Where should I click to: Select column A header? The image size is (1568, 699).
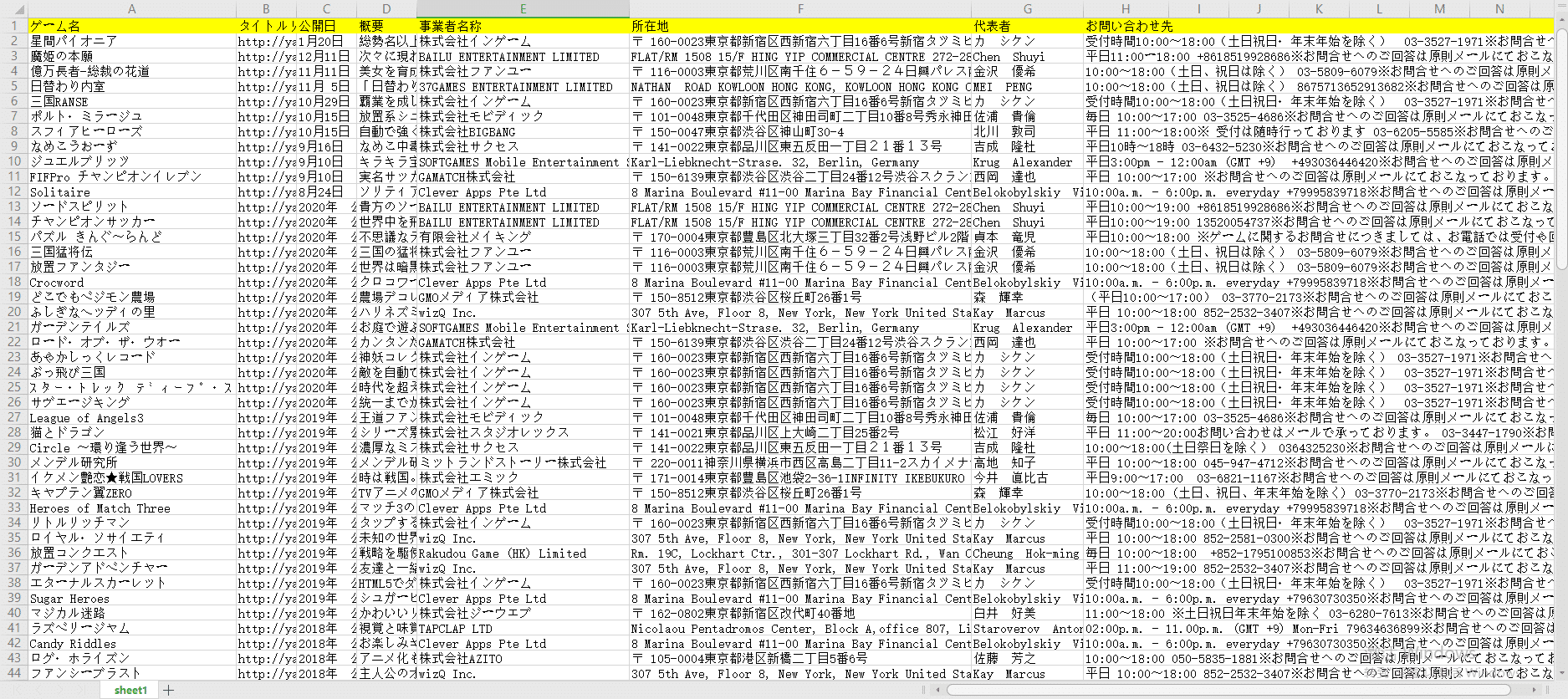pyautogui.click(x=132, y=8)
